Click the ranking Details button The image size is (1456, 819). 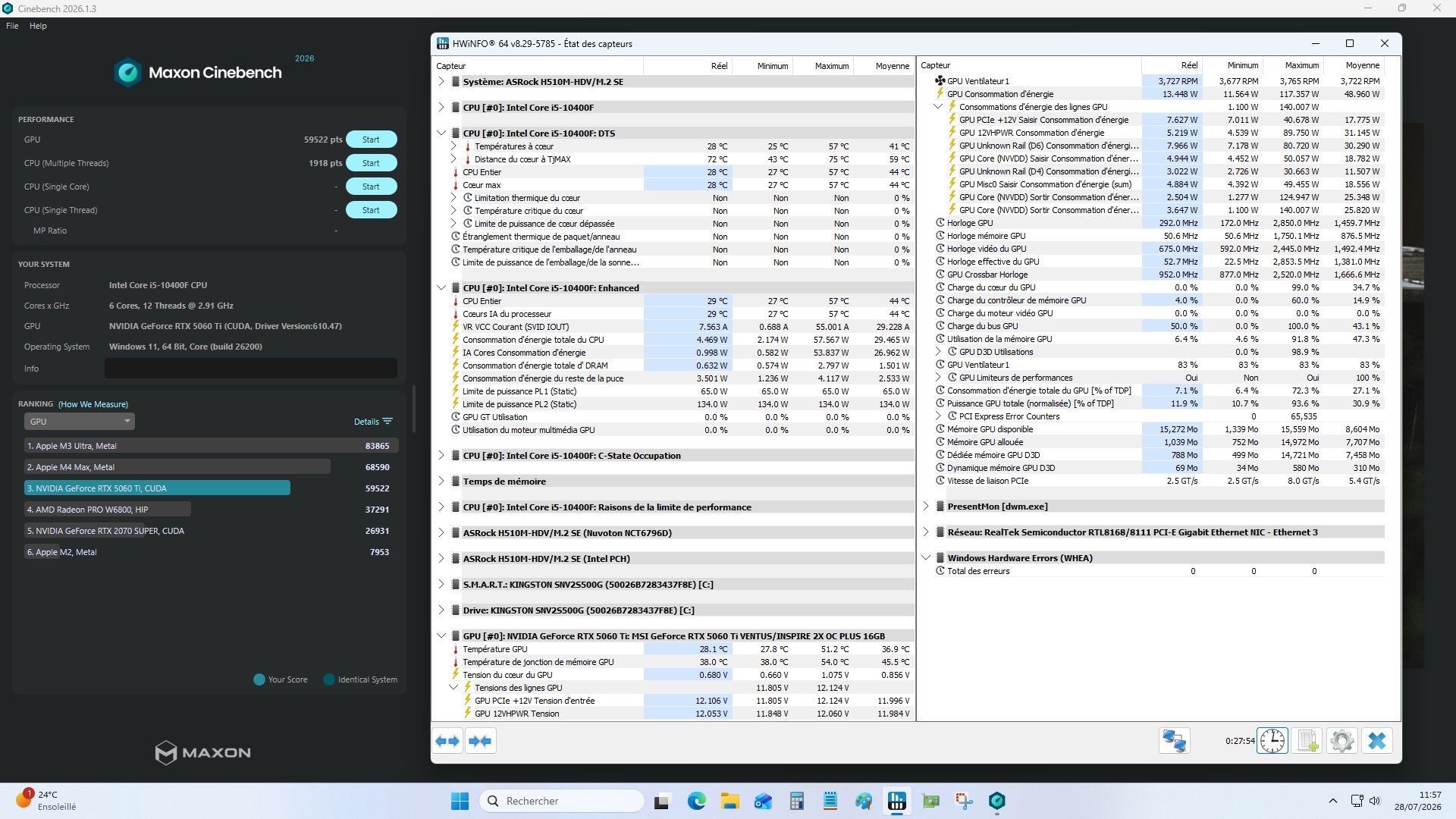(373, 422)
